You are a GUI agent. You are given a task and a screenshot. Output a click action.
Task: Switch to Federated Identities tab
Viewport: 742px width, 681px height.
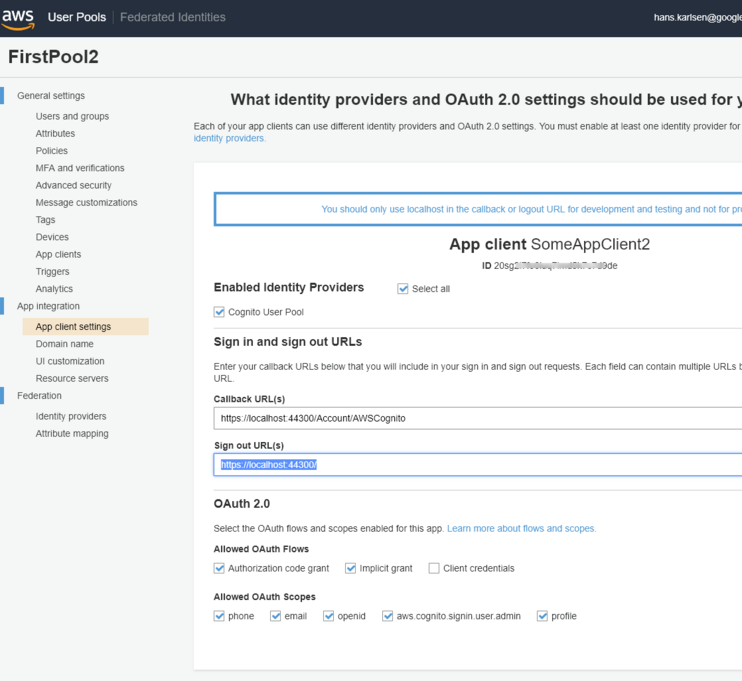(x=172, y=17)
